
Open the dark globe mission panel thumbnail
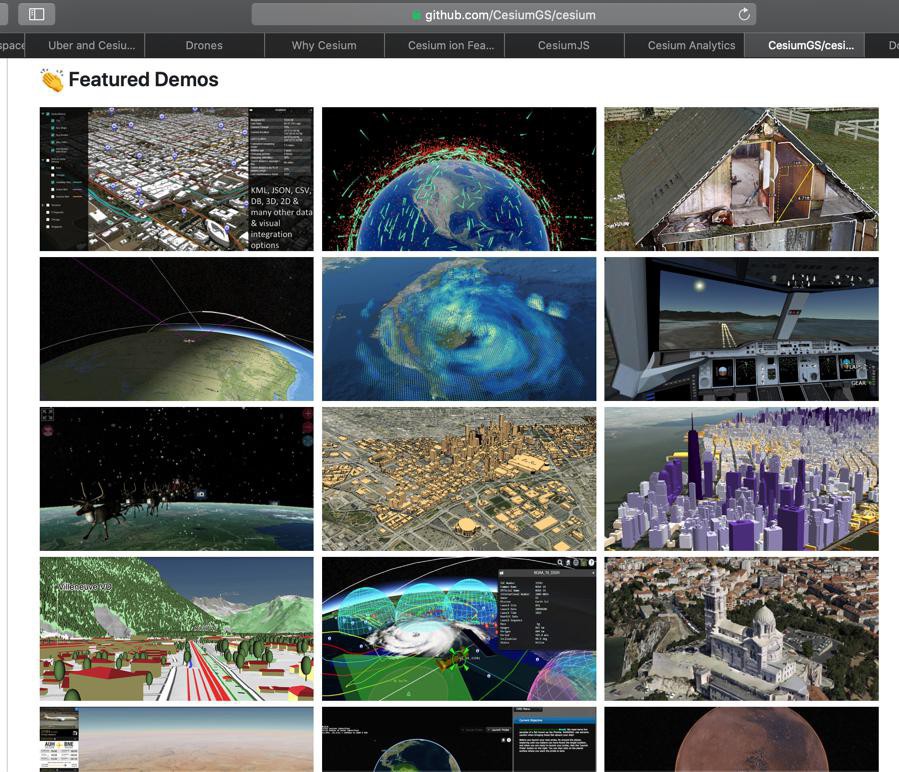(x=459, y=739)
